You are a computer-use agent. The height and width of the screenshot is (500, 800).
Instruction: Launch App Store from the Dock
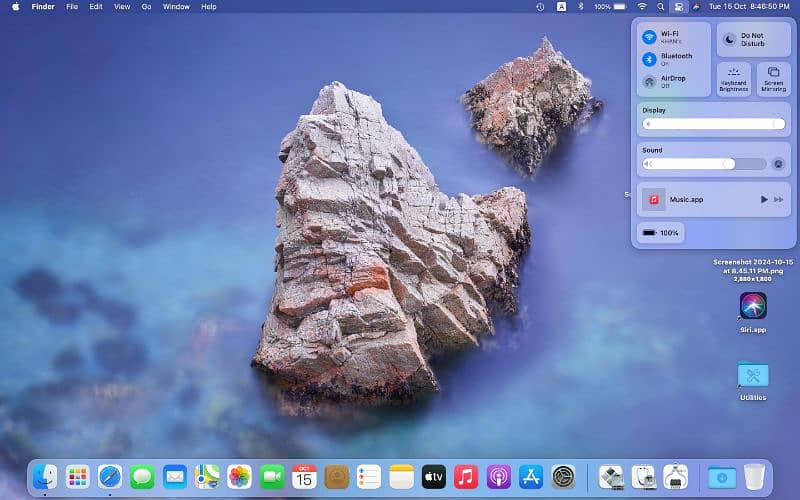[531, 477]
